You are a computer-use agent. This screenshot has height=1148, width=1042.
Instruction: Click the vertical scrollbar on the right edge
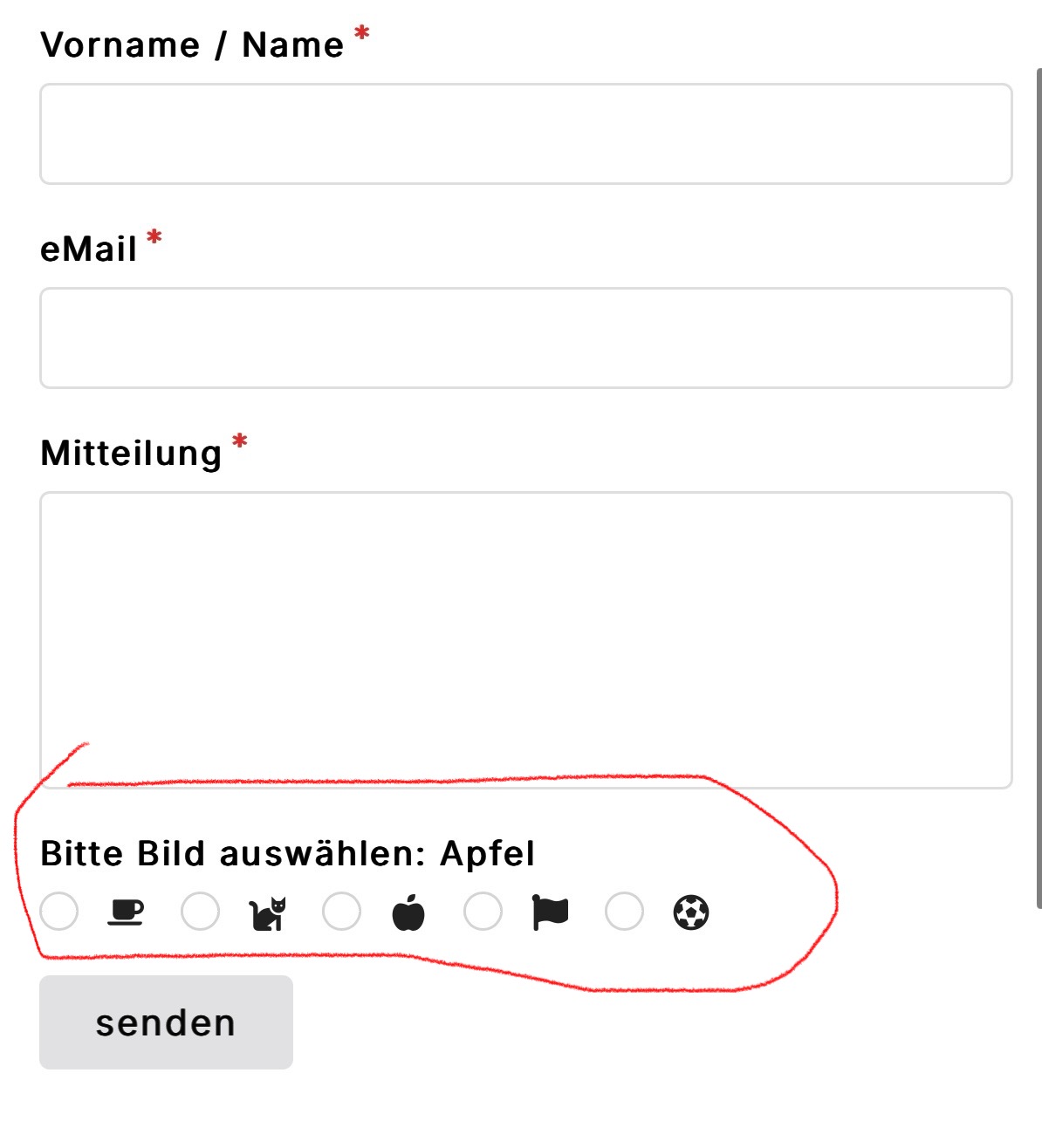pyautogui.click(x=1039, y=489)
